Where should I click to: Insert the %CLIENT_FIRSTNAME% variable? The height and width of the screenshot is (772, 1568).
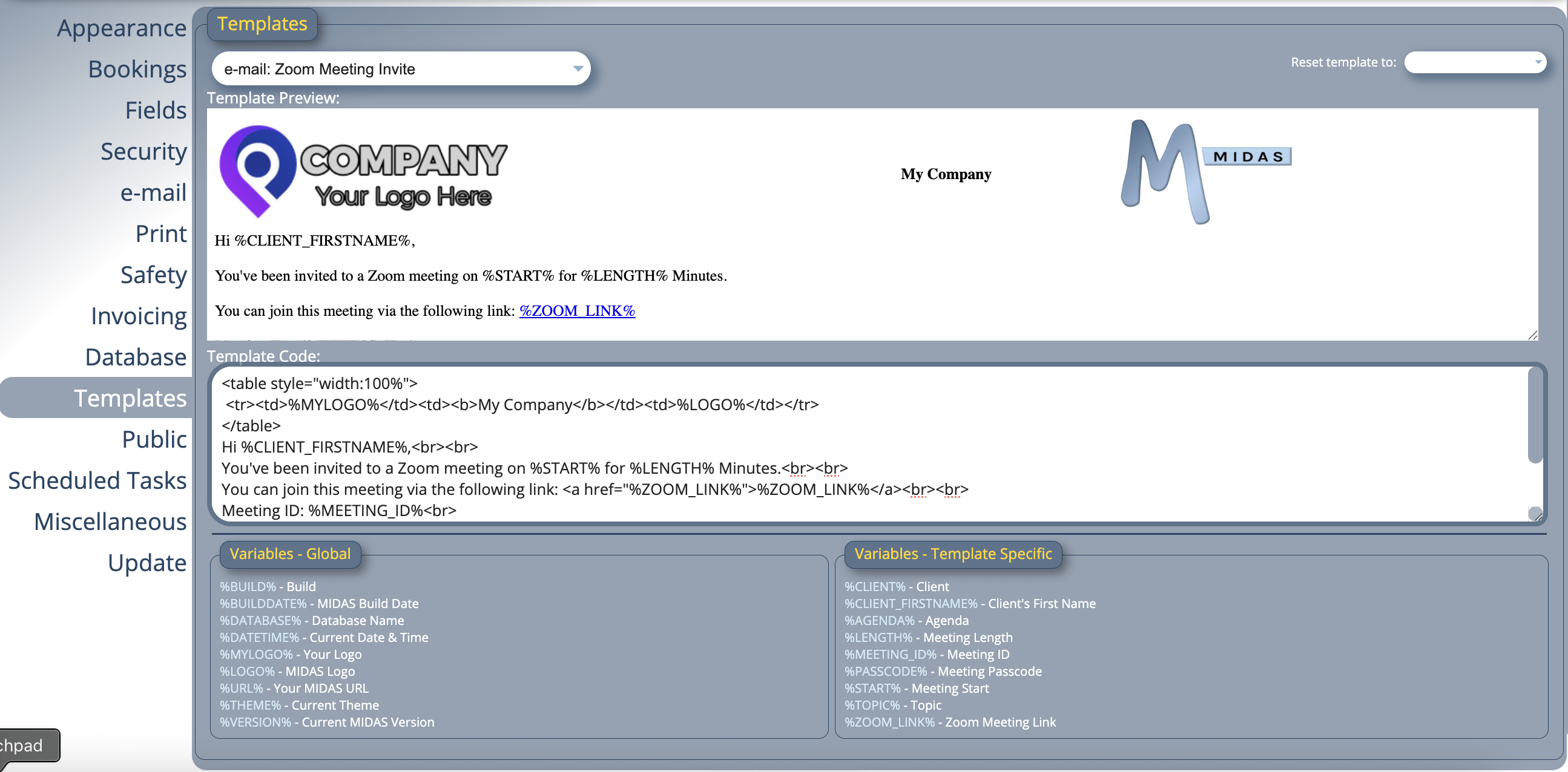pos(911,603)
